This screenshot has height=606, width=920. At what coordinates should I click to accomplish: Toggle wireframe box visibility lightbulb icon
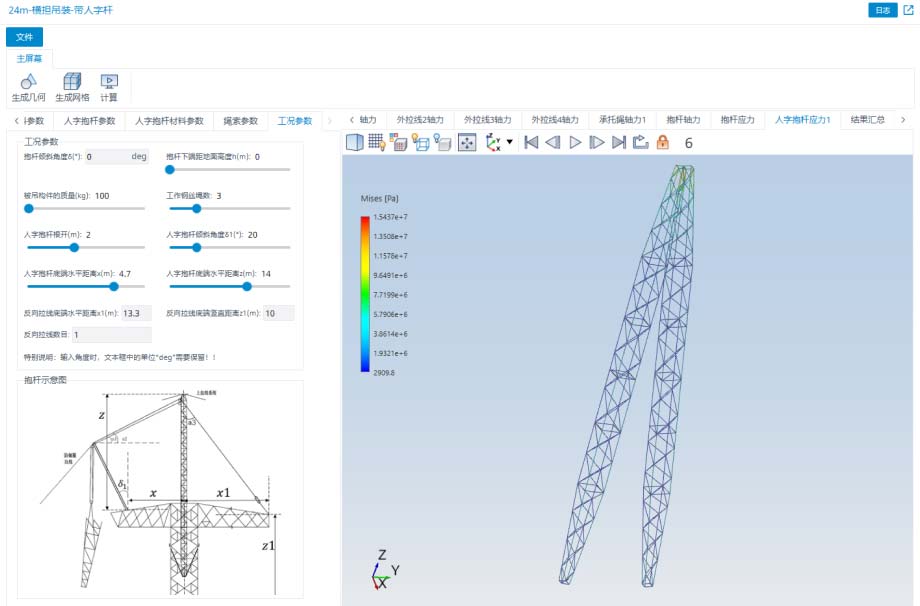click(421, 143)
